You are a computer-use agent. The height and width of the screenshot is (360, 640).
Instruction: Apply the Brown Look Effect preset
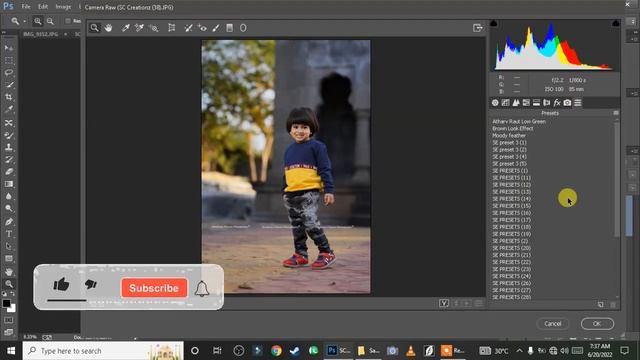coord(513,129)
